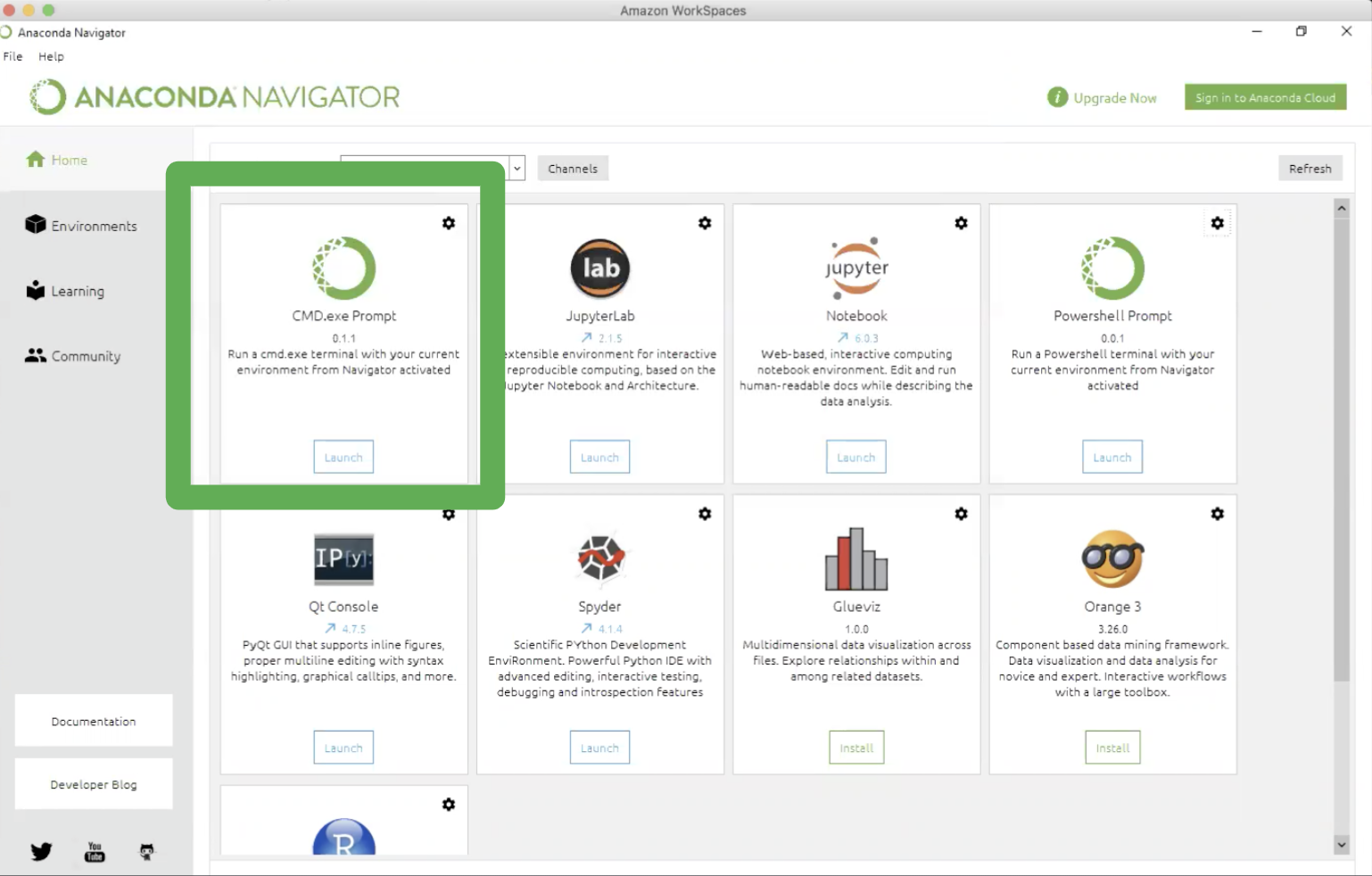Expand the environment selector dropdown arrow
The image size is (1372, 876).
(x=517, y=168)
